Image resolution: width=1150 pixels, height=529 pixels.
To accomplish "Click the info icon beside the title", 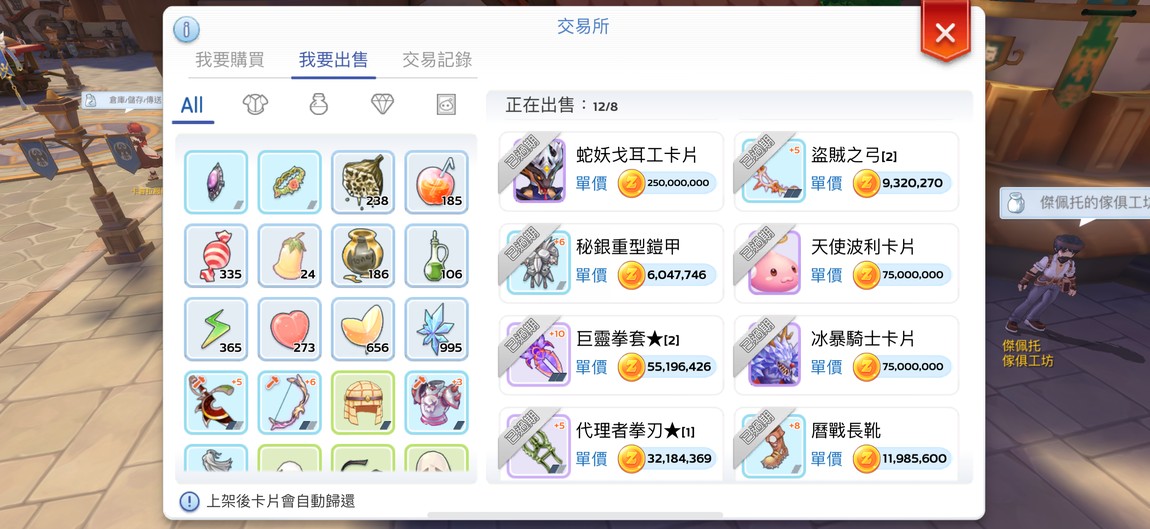I will click(186, 29).
